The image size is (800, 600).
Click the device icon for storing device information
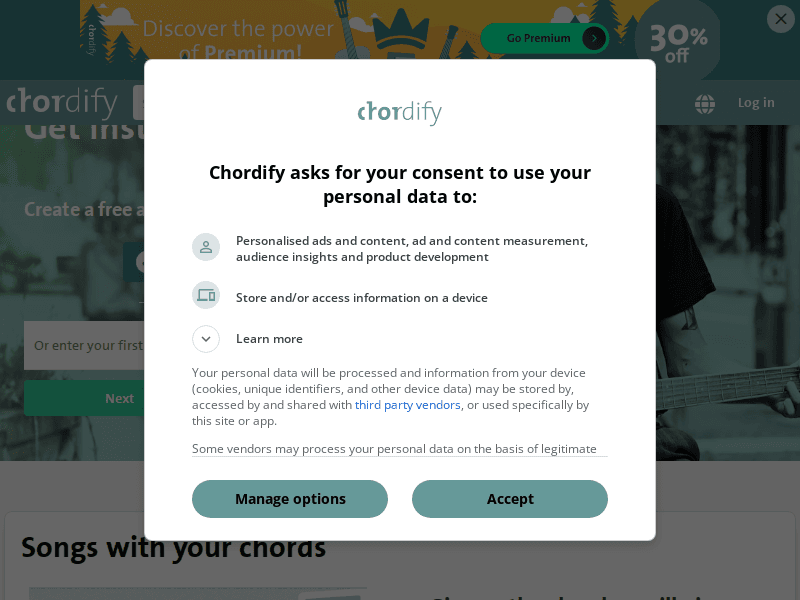tap(206, 296)
